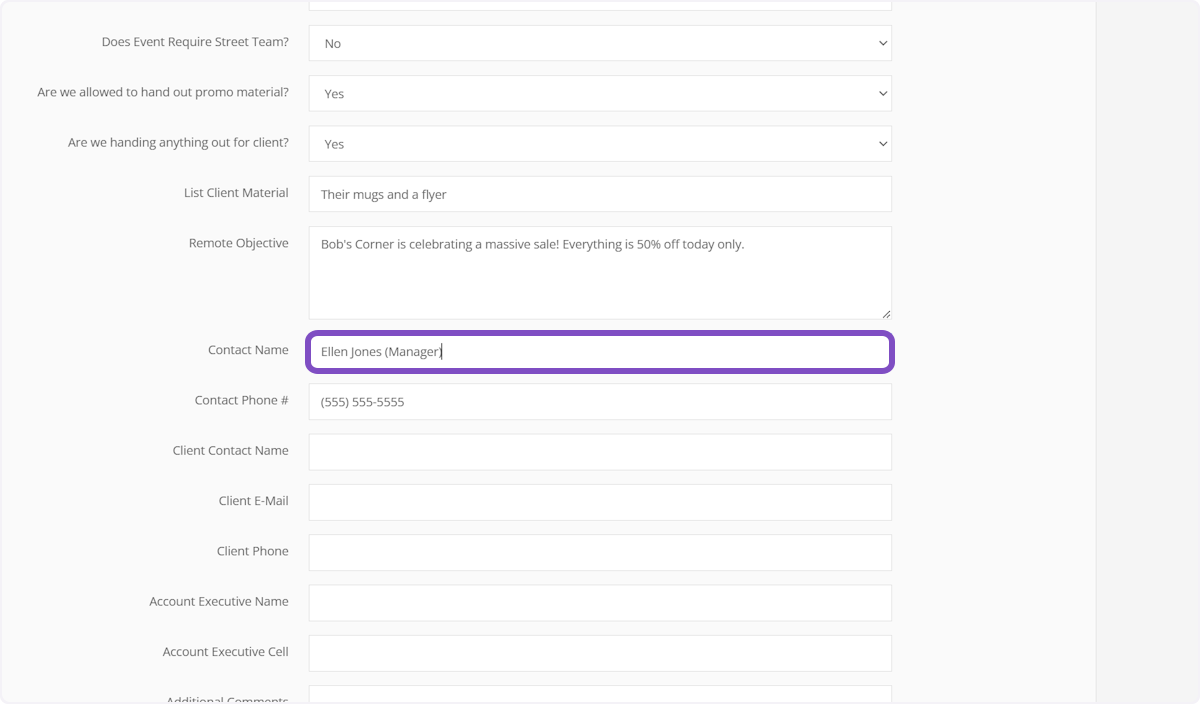Select the Account Executive Cell input
The width and height of the screenshot is (1200, 704).
(599, 653)
